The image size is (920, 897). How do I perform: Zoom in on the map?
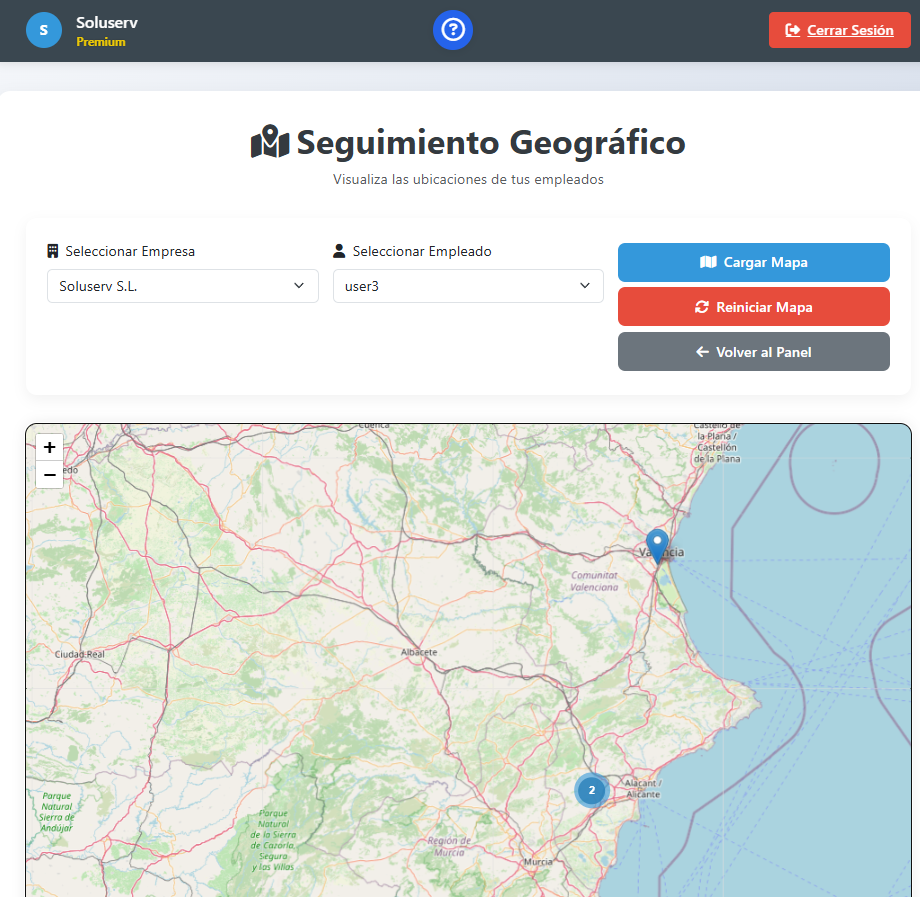pos(50,447)
